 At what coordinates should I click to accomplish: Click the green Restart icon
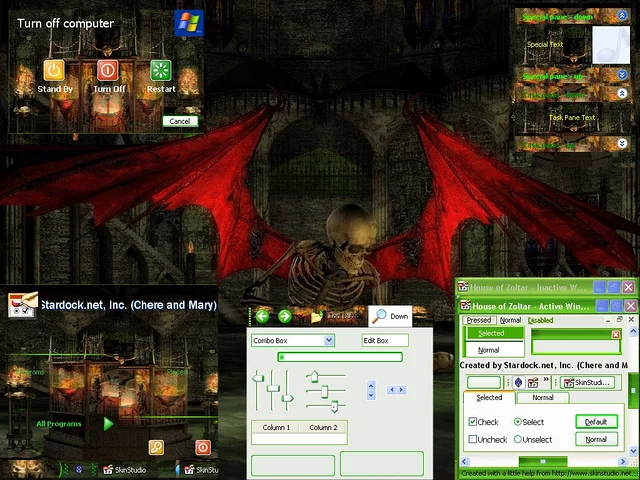pos(160,71)
